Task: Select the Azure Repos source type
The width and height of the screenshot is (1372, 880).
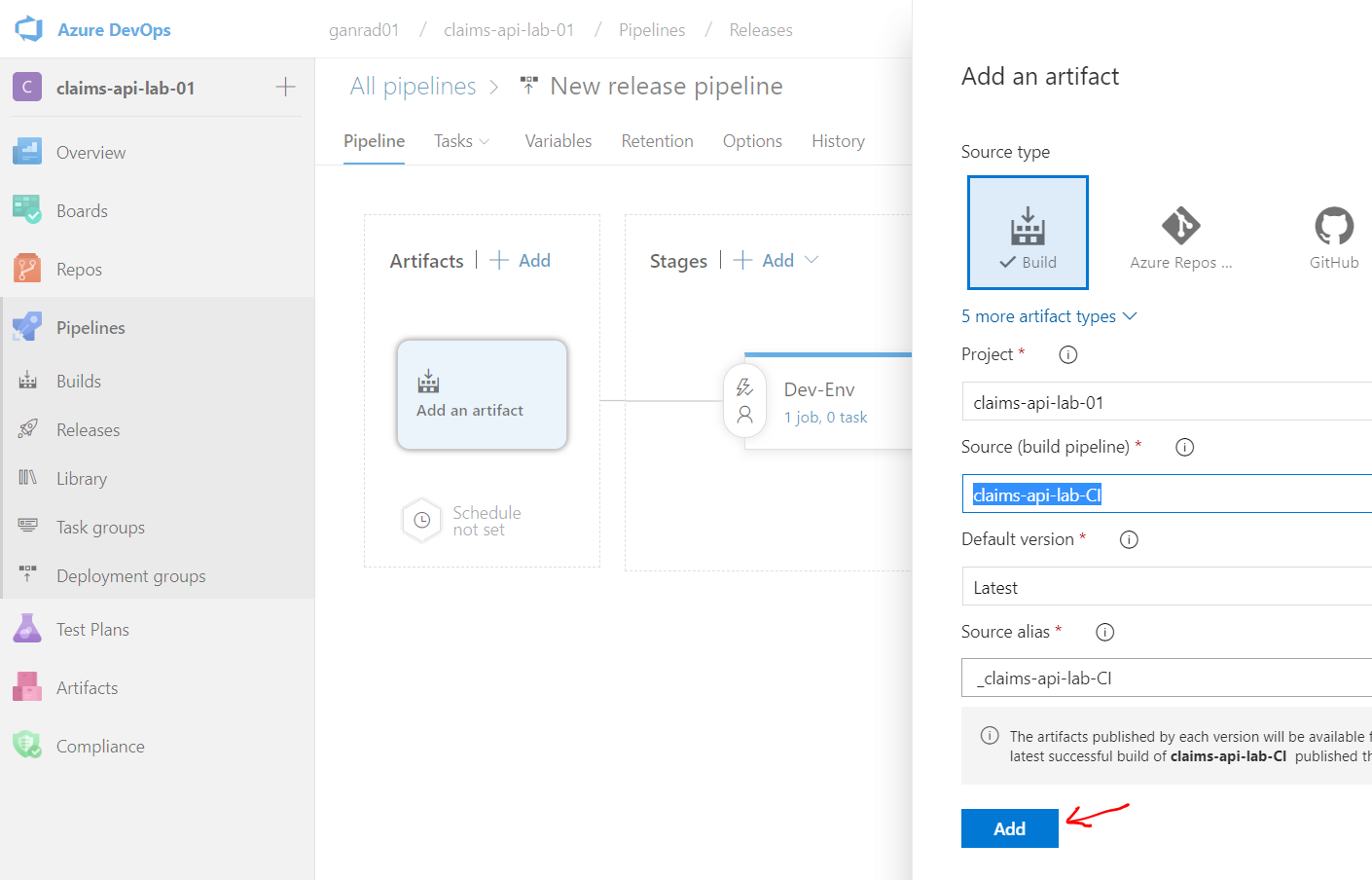Action: pos(1180,233)
